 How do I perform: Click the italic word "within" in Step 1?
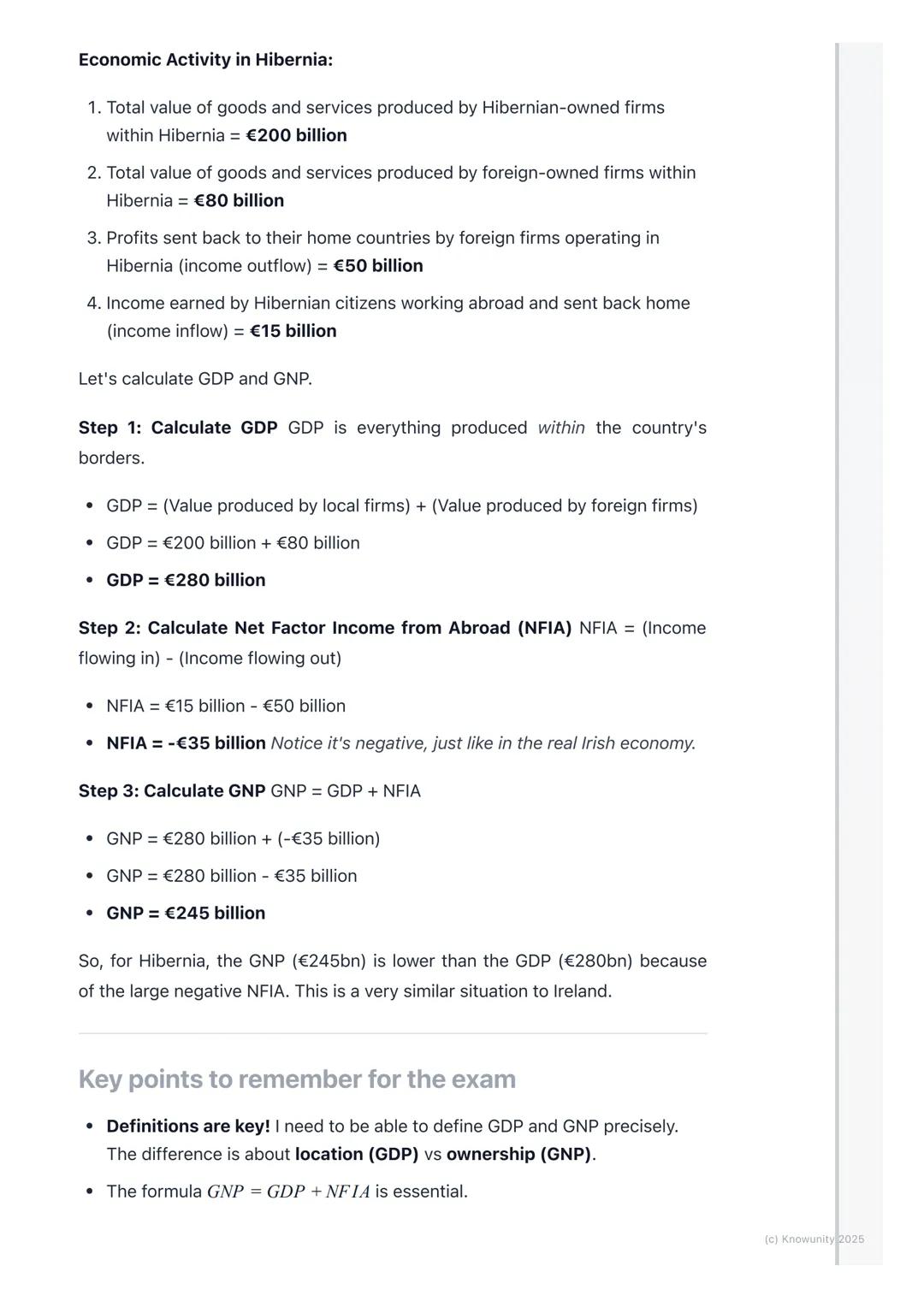pyautogui.click(x=561, y=428)
